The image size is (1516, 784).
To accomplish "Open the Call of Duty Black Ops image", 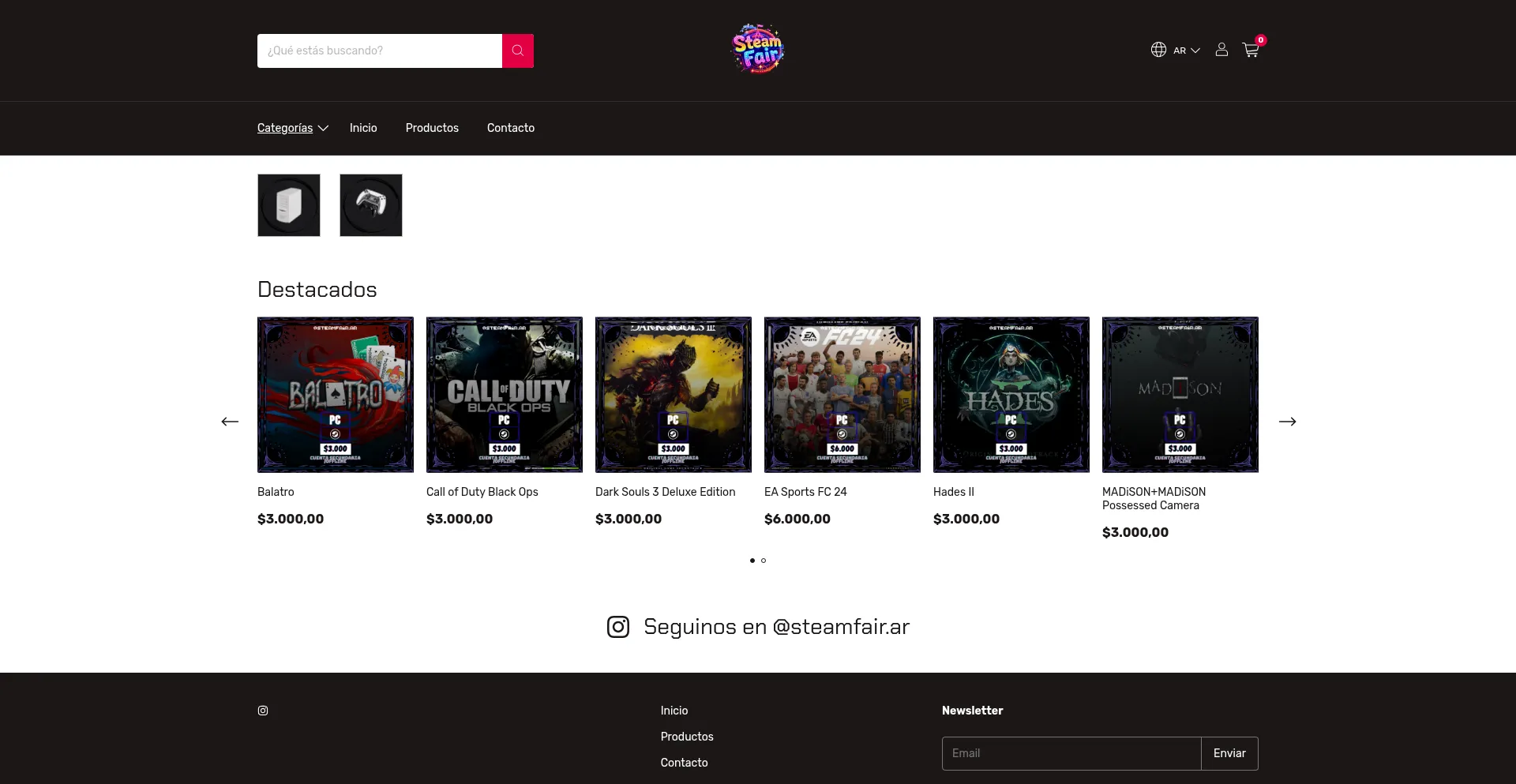I will [x=505, y=395].
